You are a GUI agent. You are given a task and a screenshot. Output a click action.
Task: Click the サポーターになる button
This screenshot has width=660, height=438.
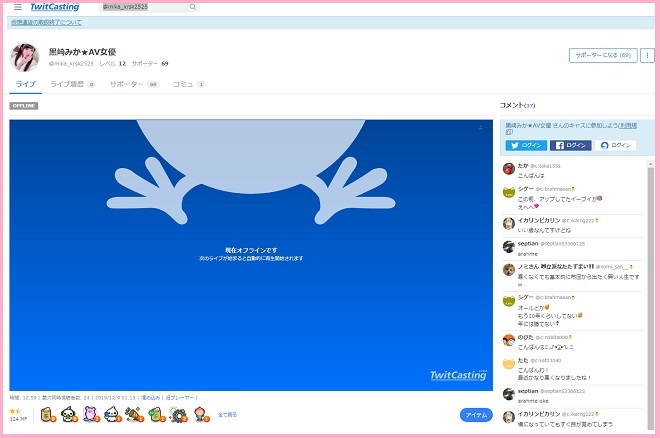[x=601, y=56]
